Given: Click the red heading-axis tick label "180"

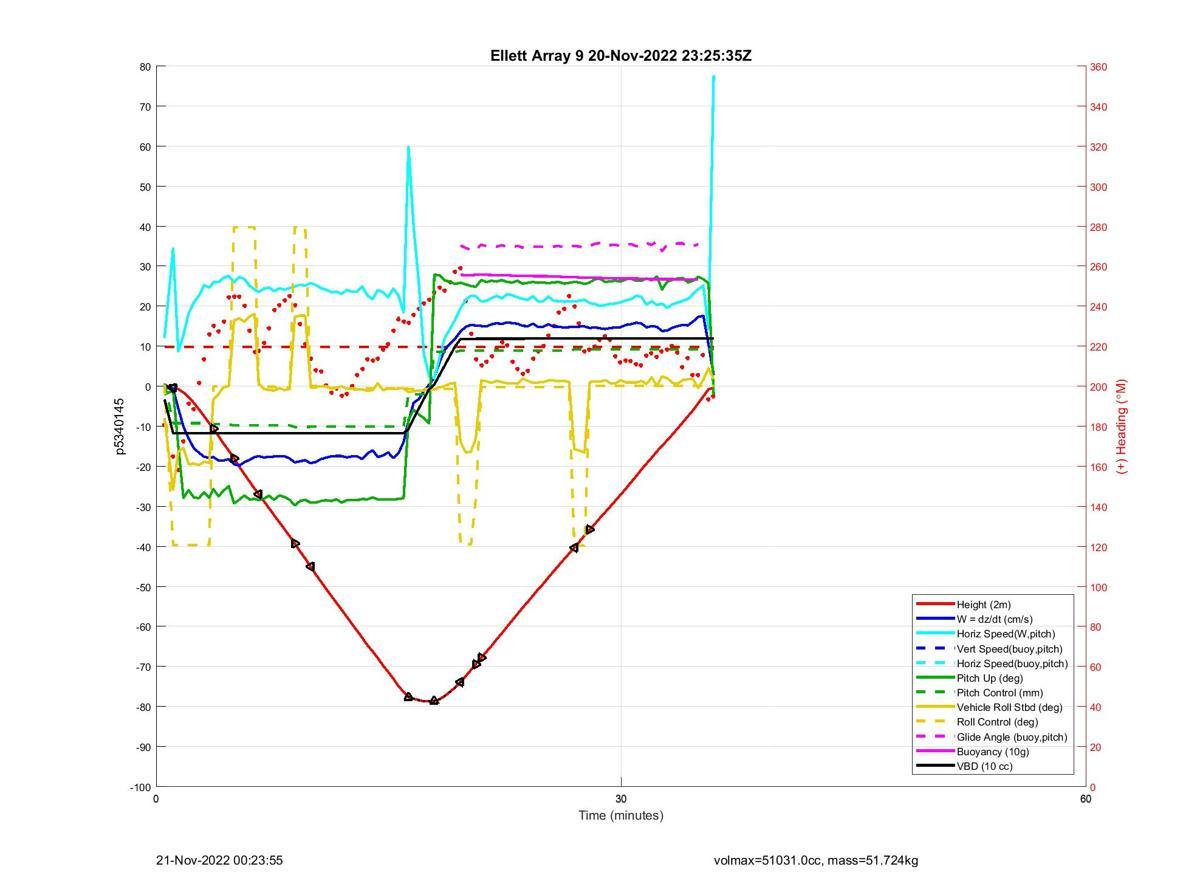Looking at the screenshot, I should click(1098, 427).
